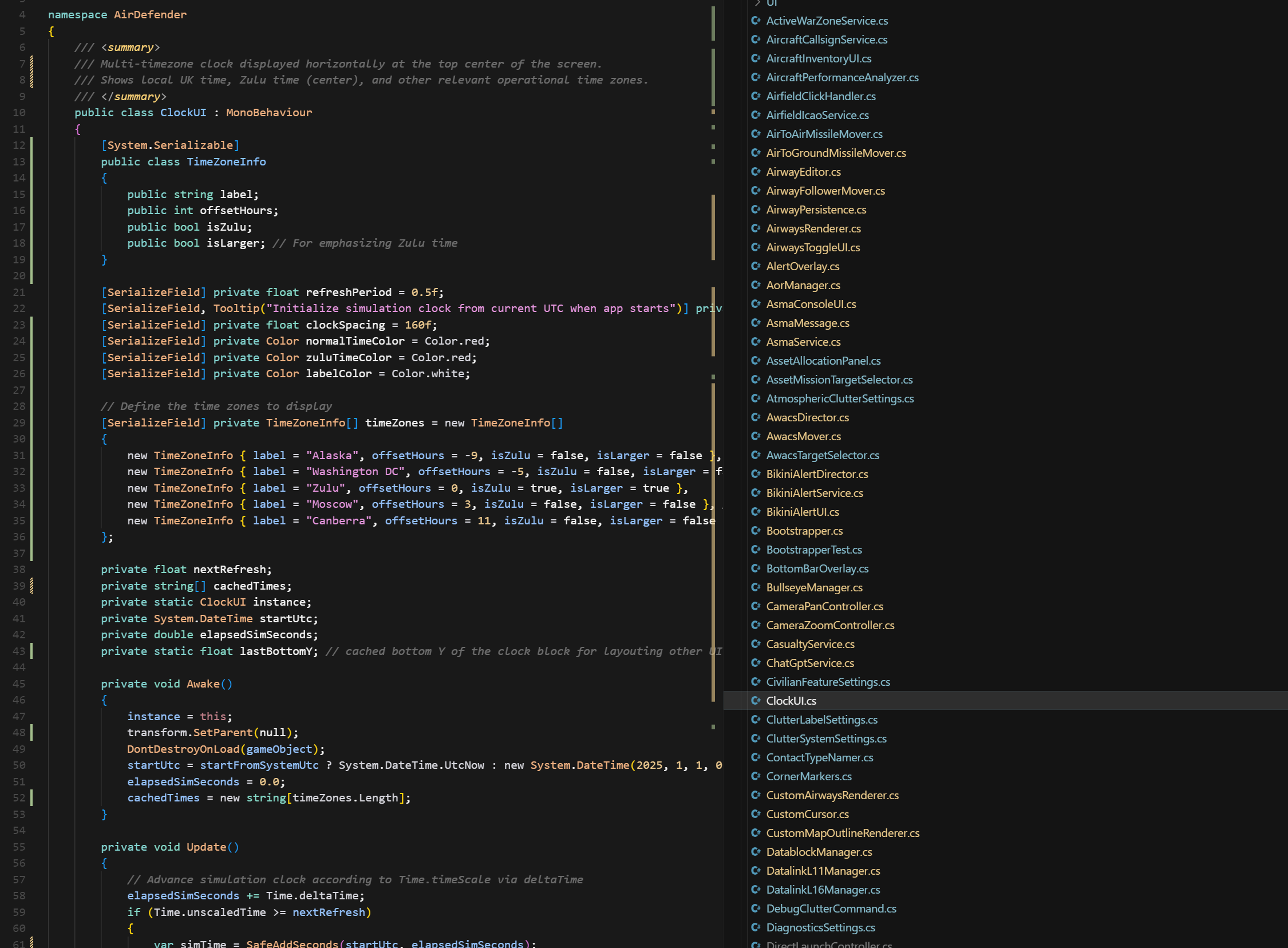1288x948 pixels.
Task: Open AirwayEditor.cs from the file tree
Action: 803,172
